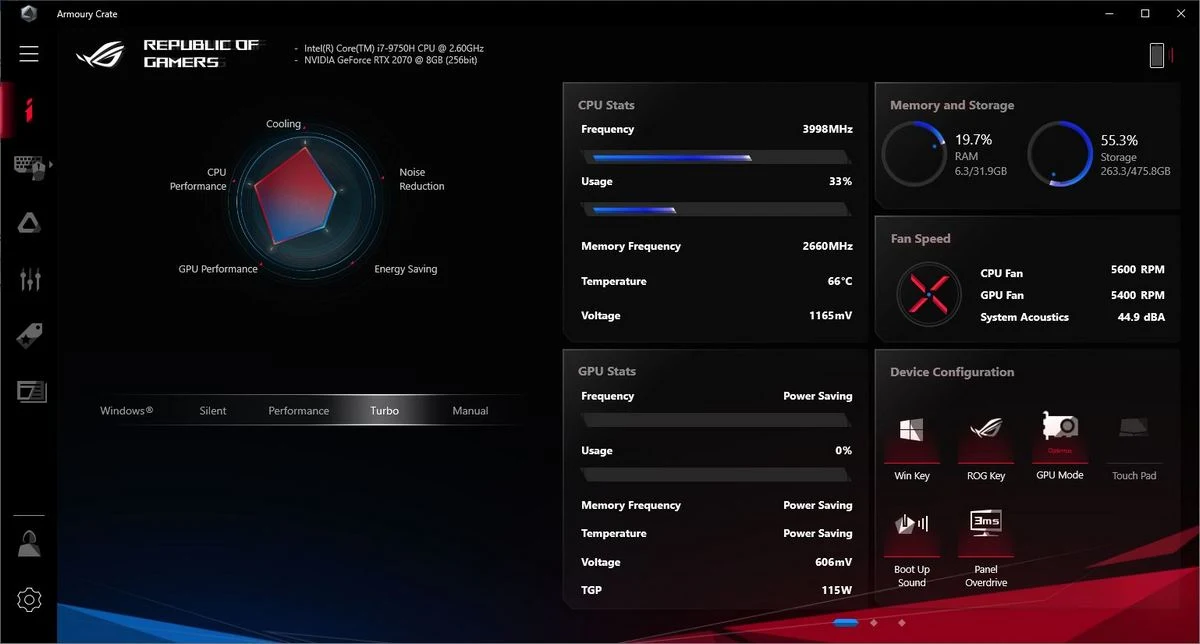Click the GPU Performance radar label
Screen dimensions: 1200x644
pos(218,269)
